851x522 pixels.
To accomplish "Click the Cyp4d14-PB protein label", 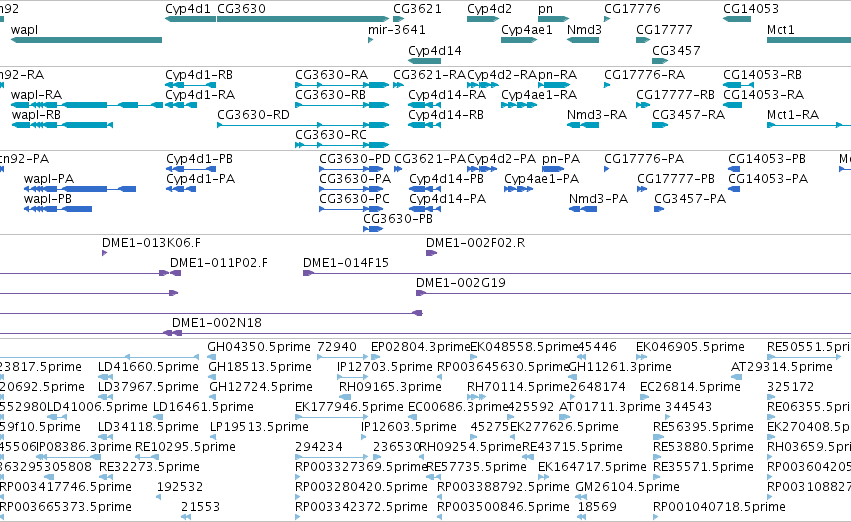I will pos(447,179).
